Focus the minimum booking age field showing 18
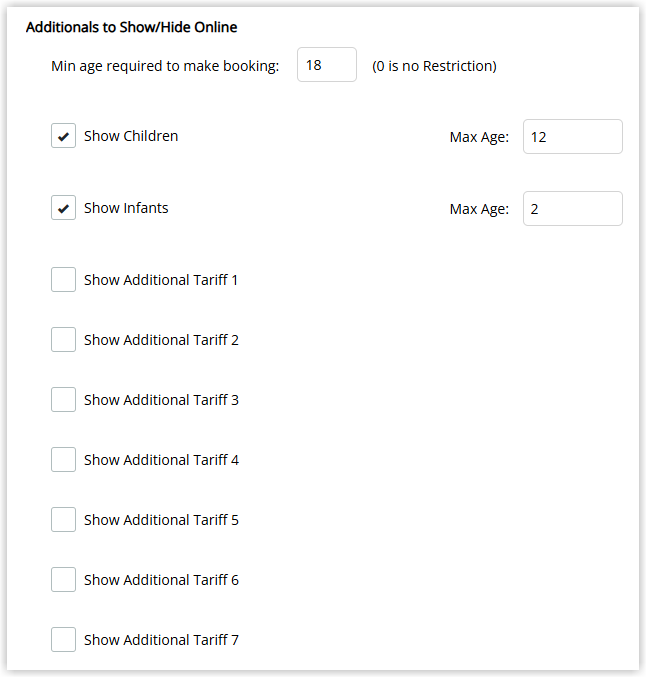 click(x=327, y=65)
